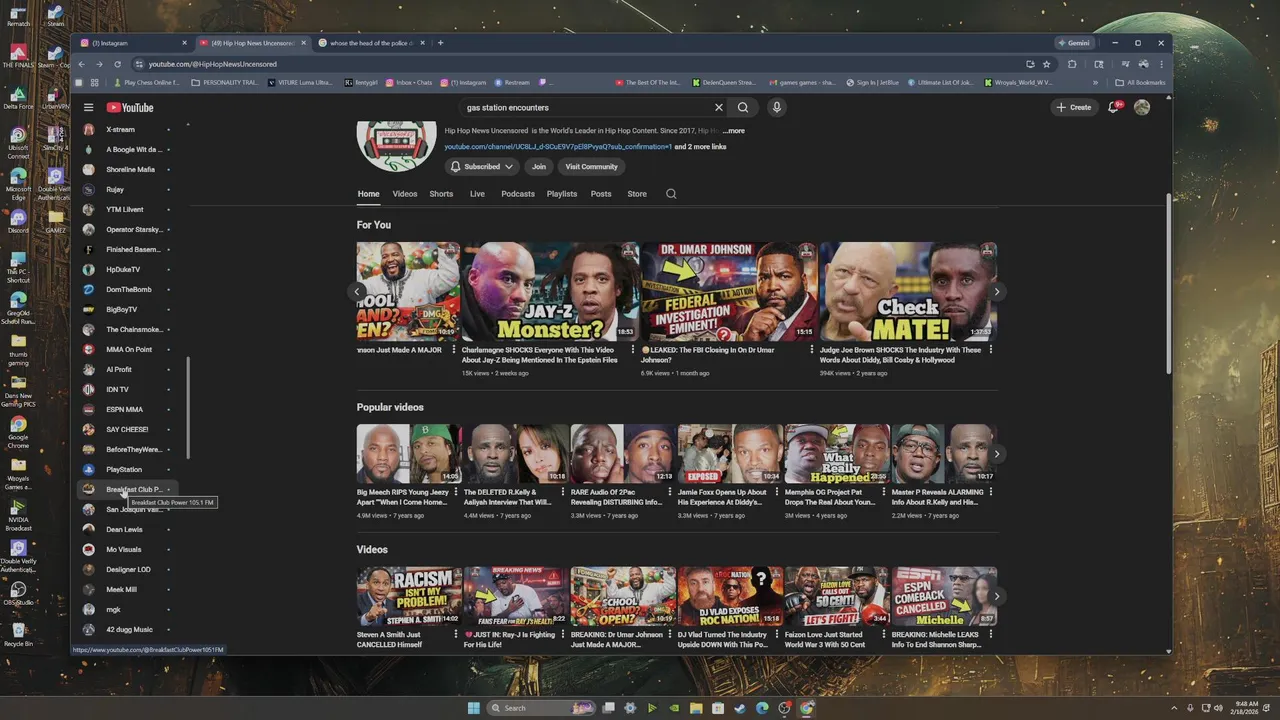This screenshot has width=1280, height=720.
Task: Open the Dr. Umar Johnson federal investigation thumbnail
Action: pos(727,291)
